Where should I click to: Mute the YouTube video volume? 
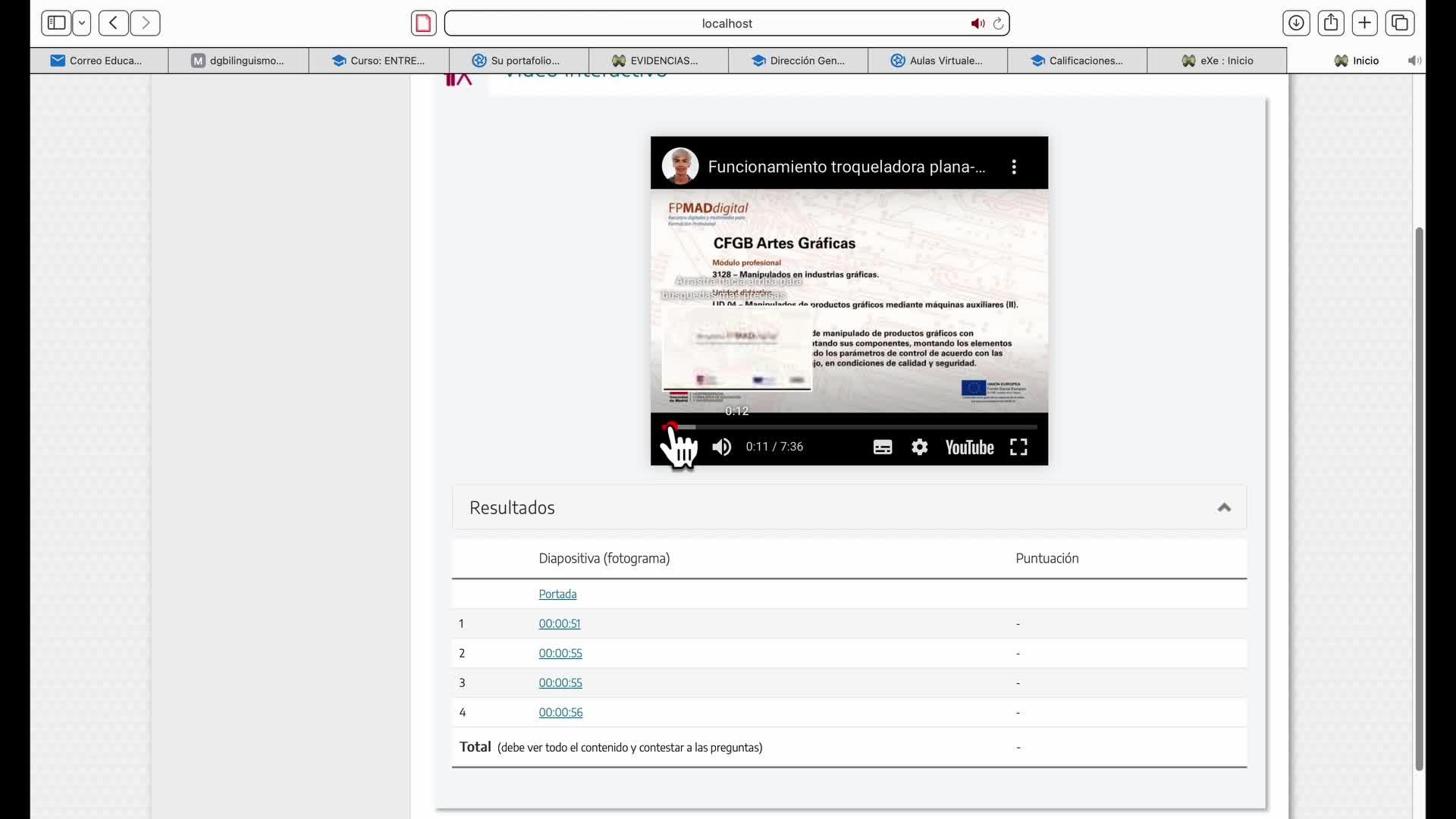click(721, 447)
